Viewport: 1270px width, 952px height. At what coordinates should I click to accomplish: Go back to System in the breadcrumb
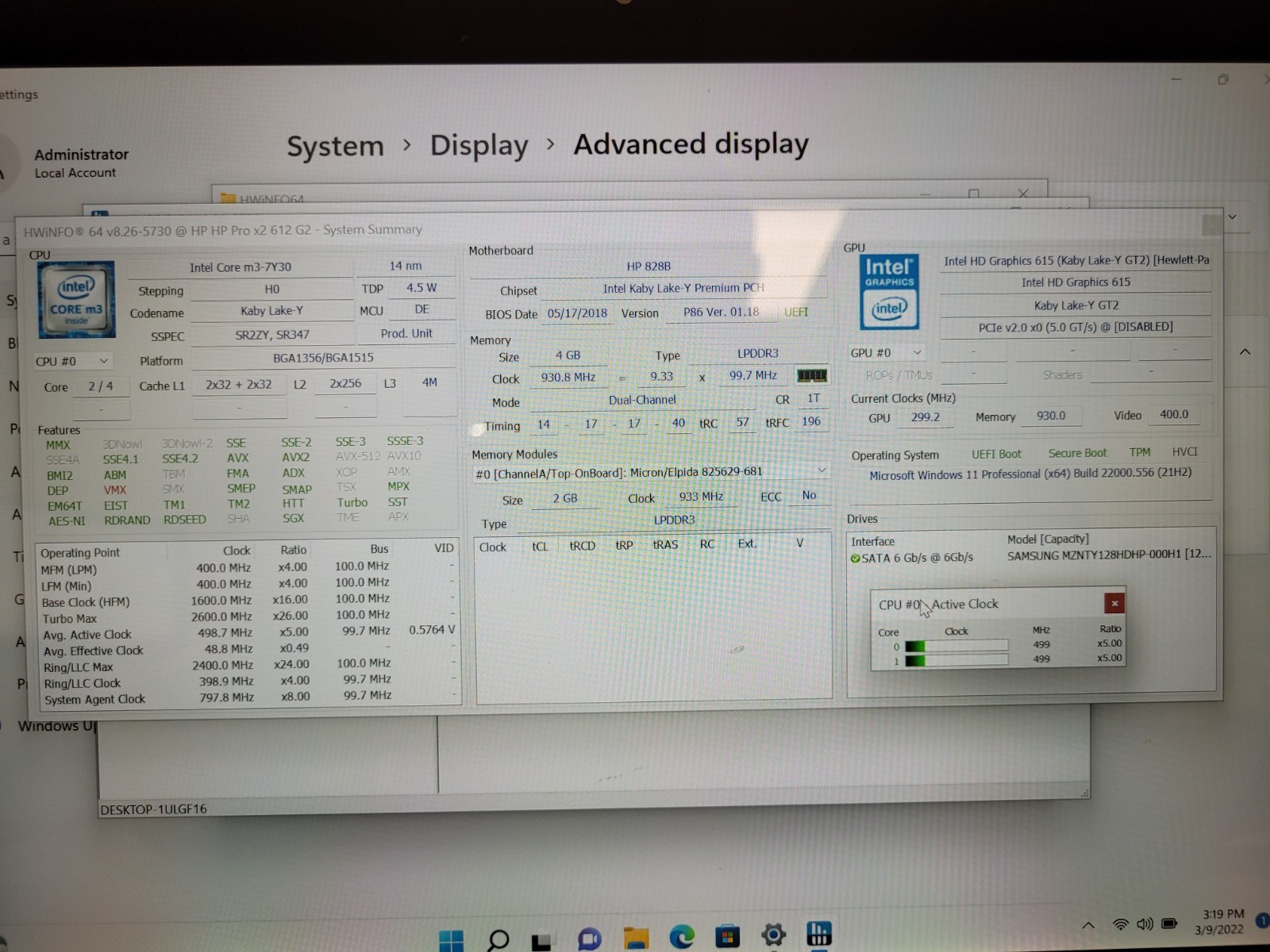pos(335,147)
